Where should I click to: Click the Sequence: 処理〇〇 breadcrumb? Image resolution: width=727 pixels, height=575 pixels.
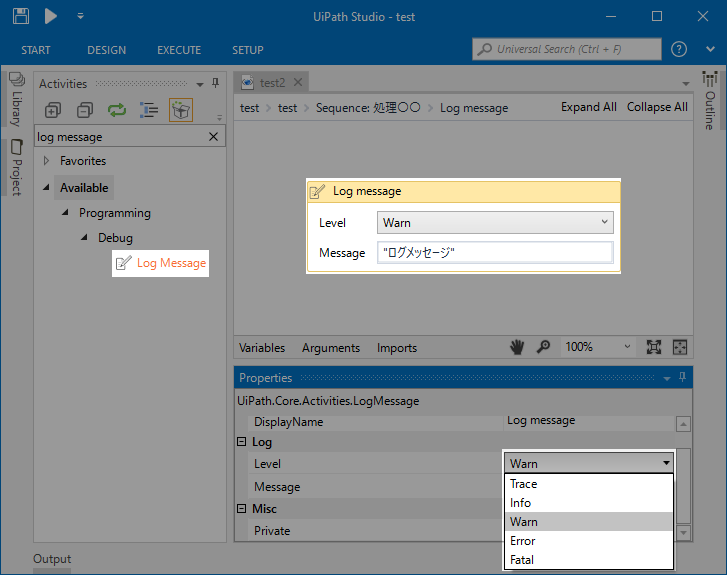pyautogui.click(x=368, y=108)
